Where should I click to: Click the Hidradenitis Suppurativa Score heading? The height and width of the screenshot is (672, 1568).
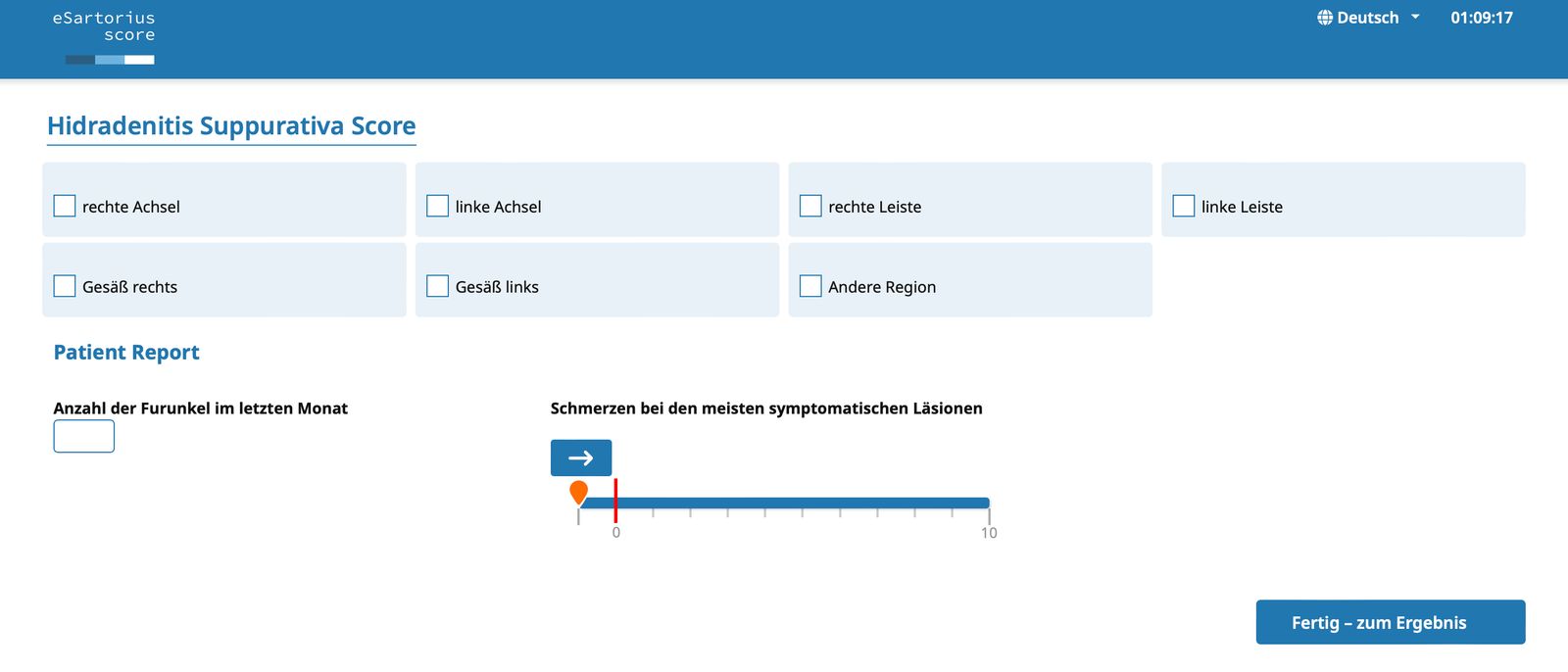click(231, 126)
